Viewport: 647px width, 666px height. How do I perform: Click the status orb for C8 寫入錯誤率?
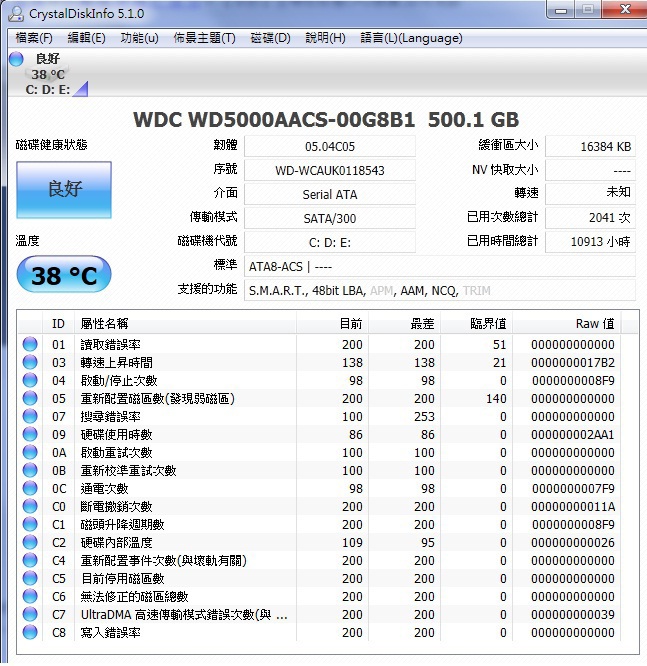30,633
